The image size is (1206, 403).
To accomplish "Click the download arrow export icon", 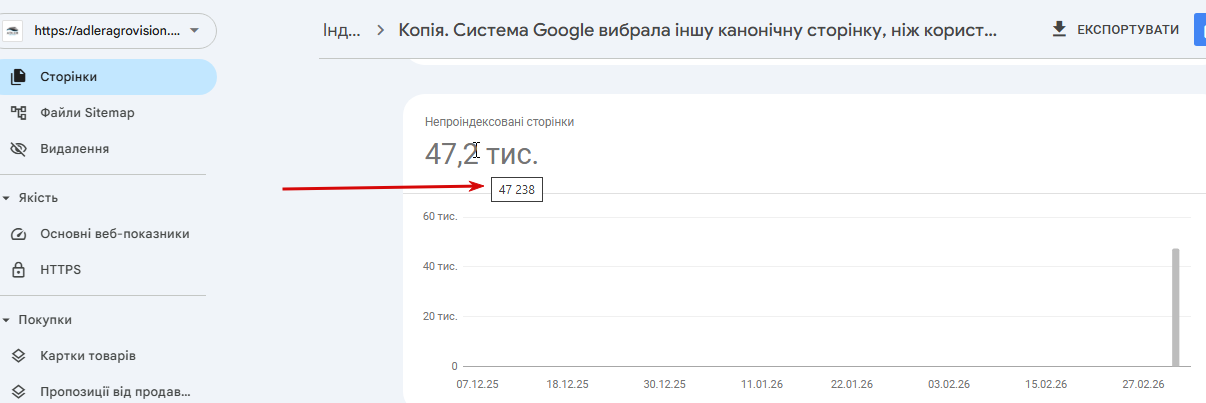I will [x=1060, y=30].
